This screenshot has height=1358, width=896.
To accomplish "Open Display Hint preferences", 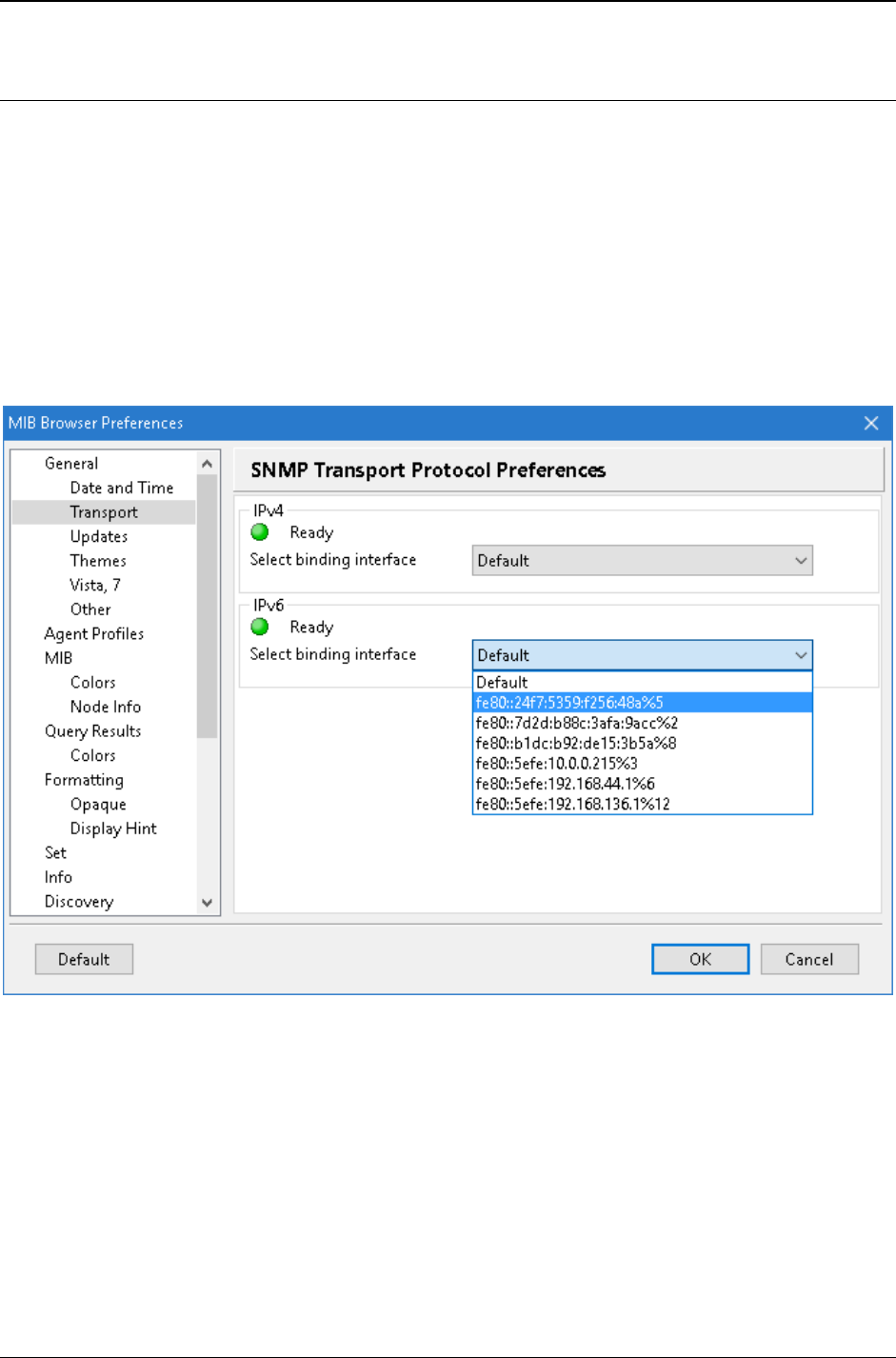I will [113, 829].
